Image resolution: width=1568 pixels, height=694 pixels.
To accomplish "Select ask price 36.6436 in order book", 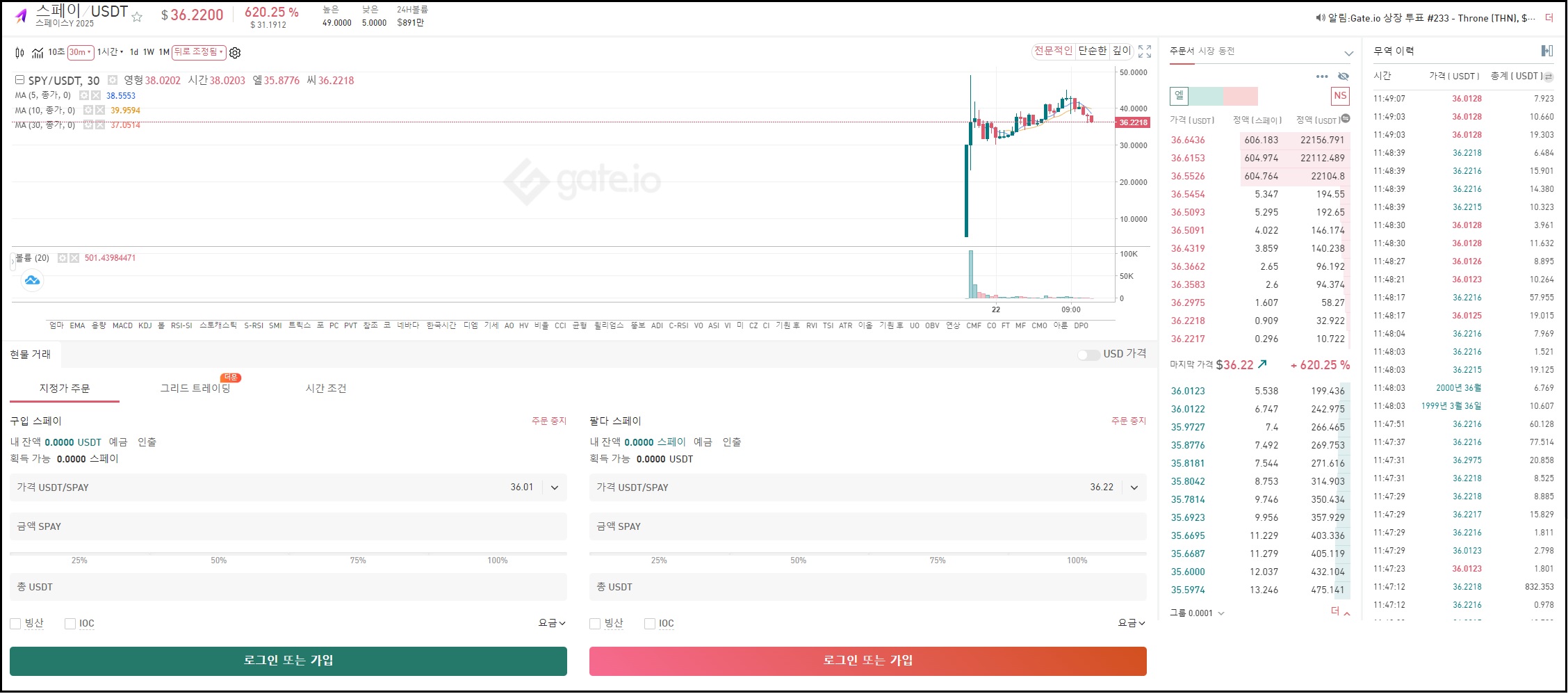I will pos(1188,140).
